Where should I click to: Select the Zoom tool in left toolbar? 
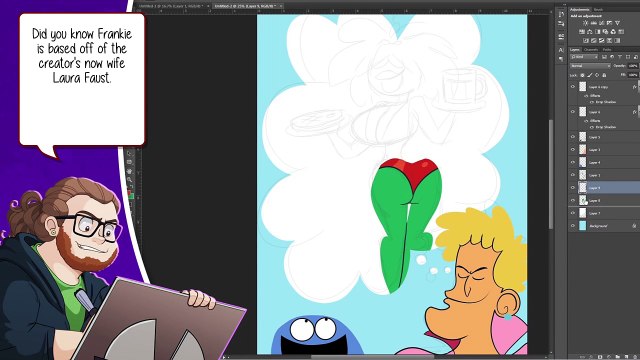(x=129, y=180)
